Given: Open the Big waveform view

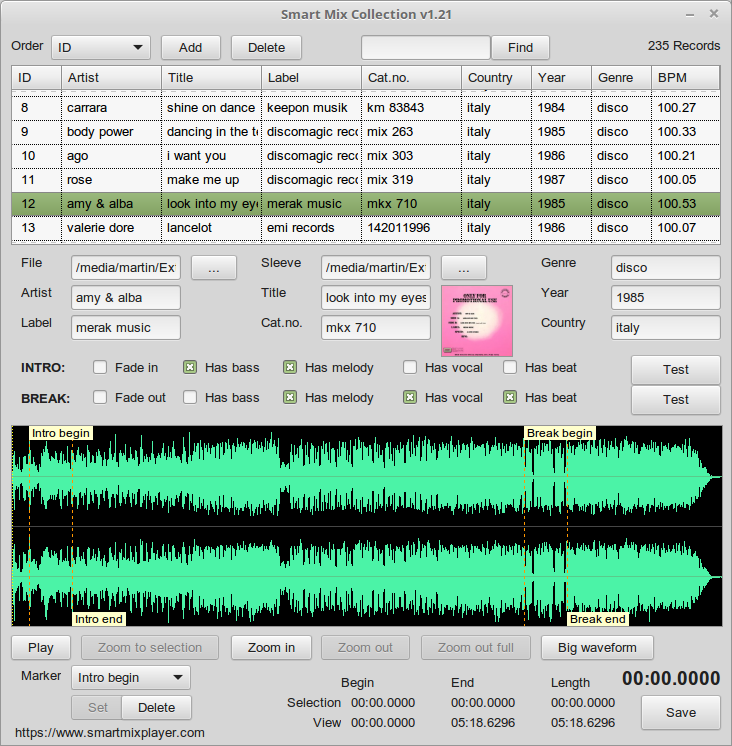Looking at the screenshot, I should (596, 648).
